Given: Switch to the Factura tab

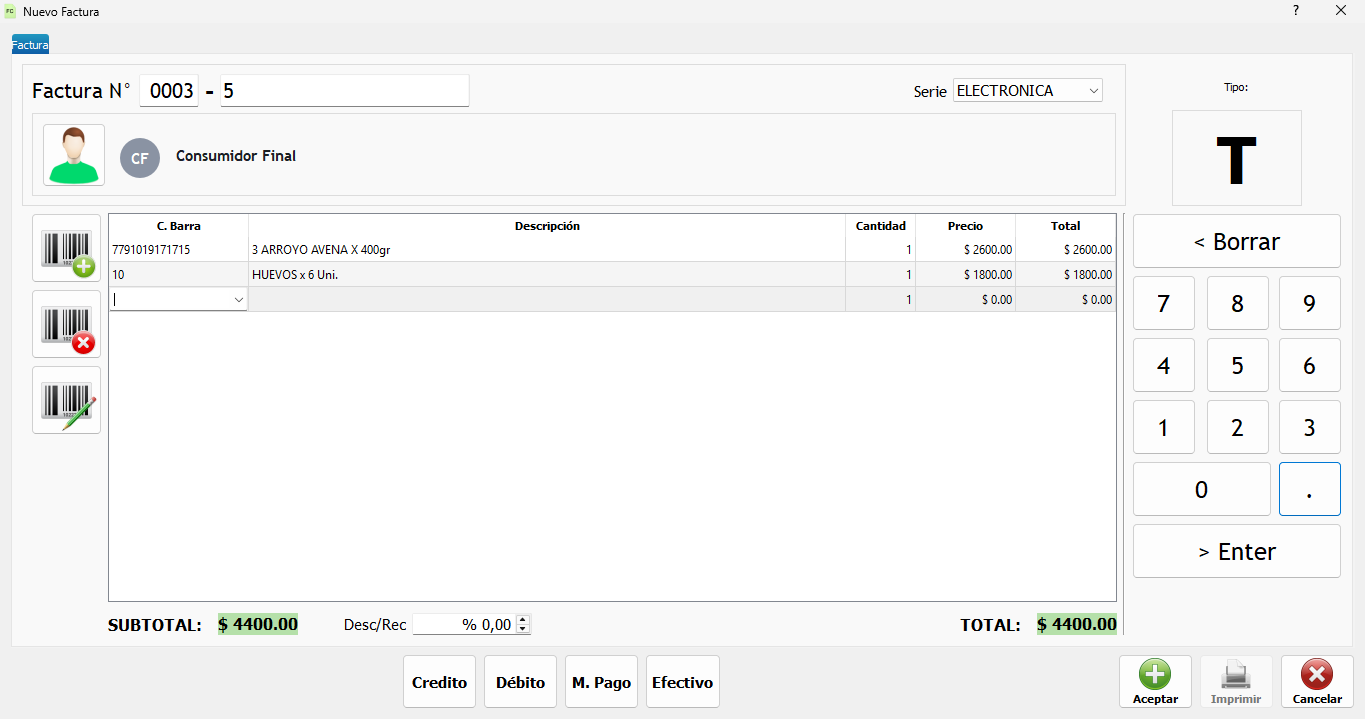Looking at the screenshot, I should pos(30,45).
